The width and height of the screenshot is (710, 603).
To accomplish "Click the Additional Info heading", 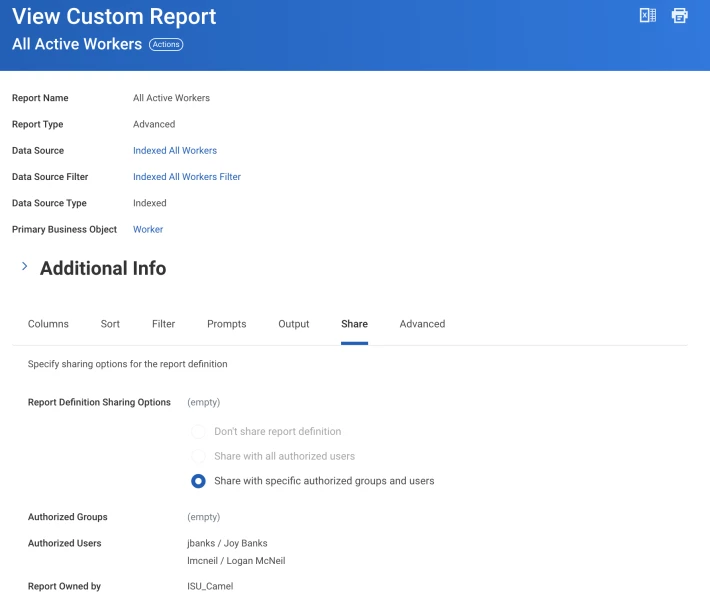I will pyautogui.click(x=103, y=268).
